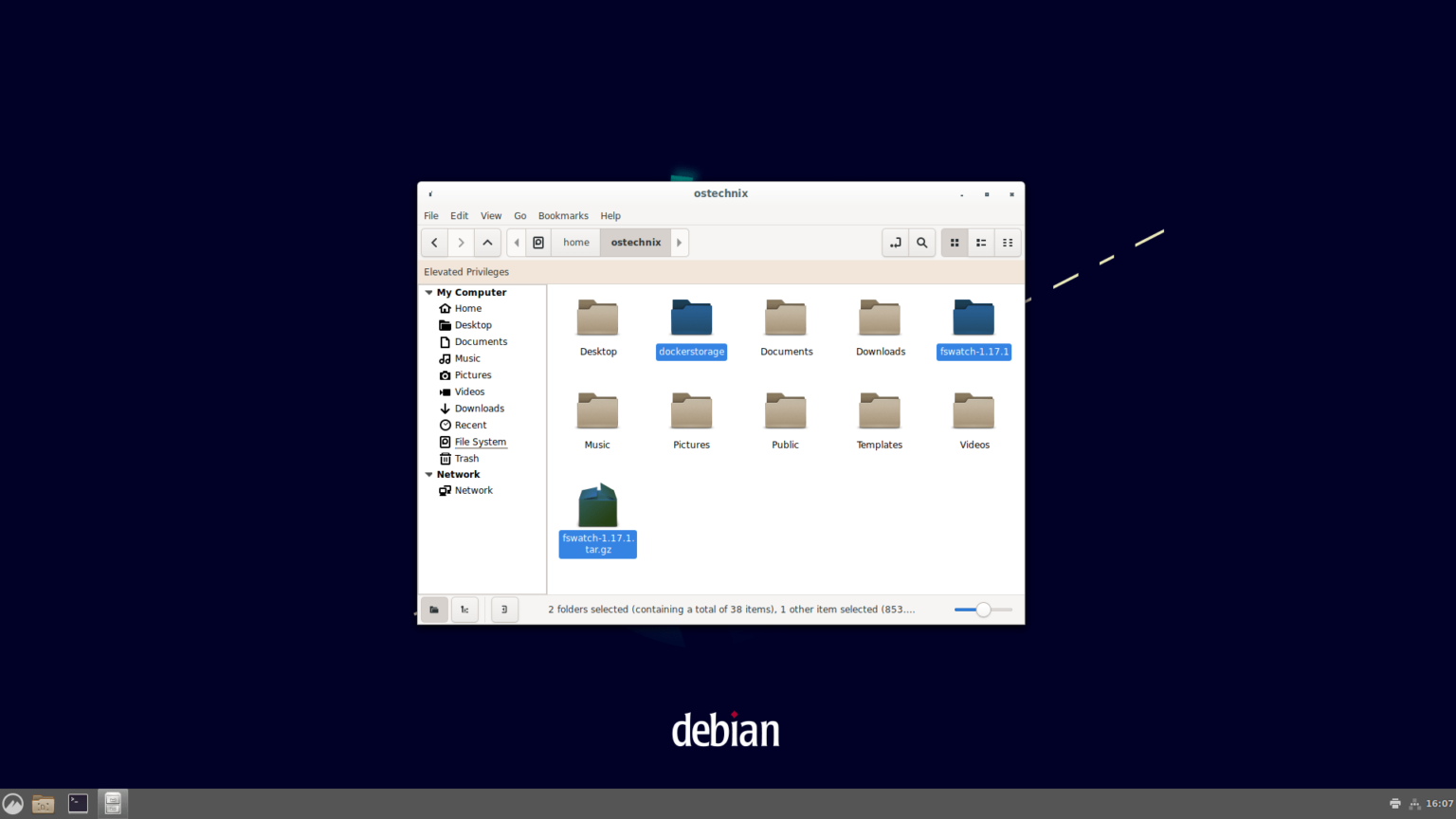Select Trash in the sidebar
The height and width of the screenshot is (819, 1456).
click(x=465, y=458)
